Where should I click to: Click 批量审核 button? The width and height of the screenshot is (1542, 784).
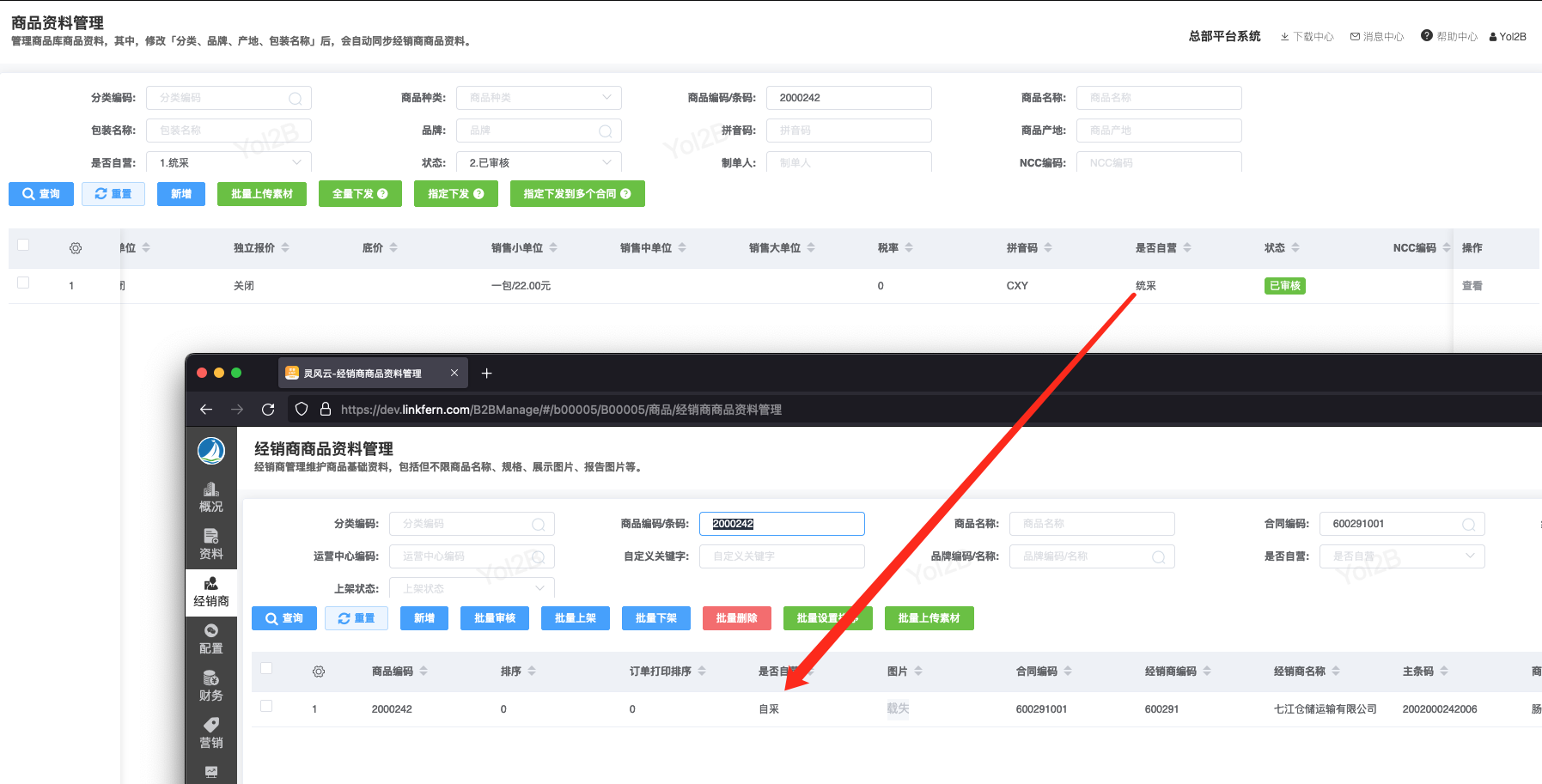pos(495,618)
